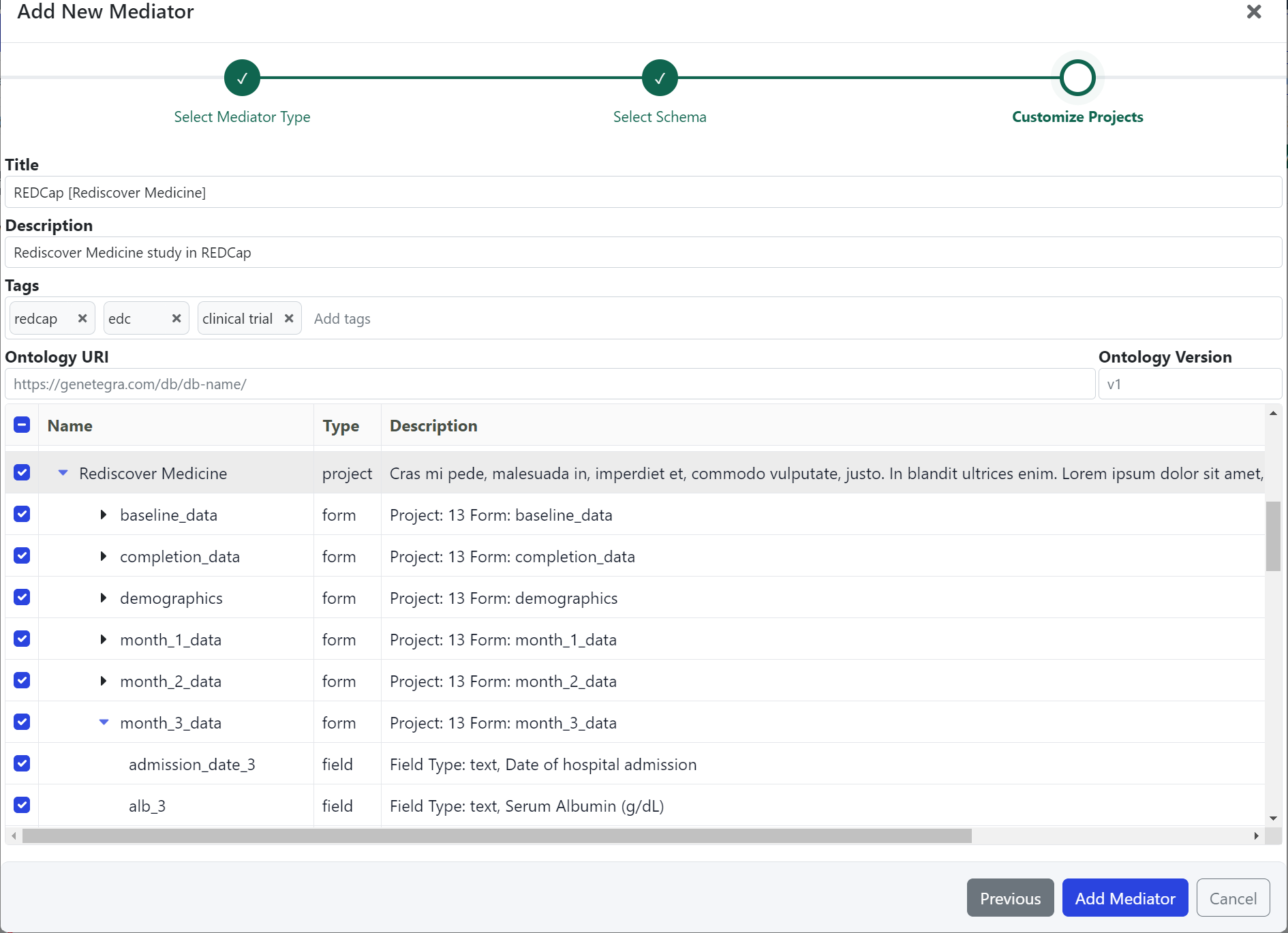Screen dimensions: 1288x933
Task: Click the Customize Projects step circle
Action: (1077, 78)
